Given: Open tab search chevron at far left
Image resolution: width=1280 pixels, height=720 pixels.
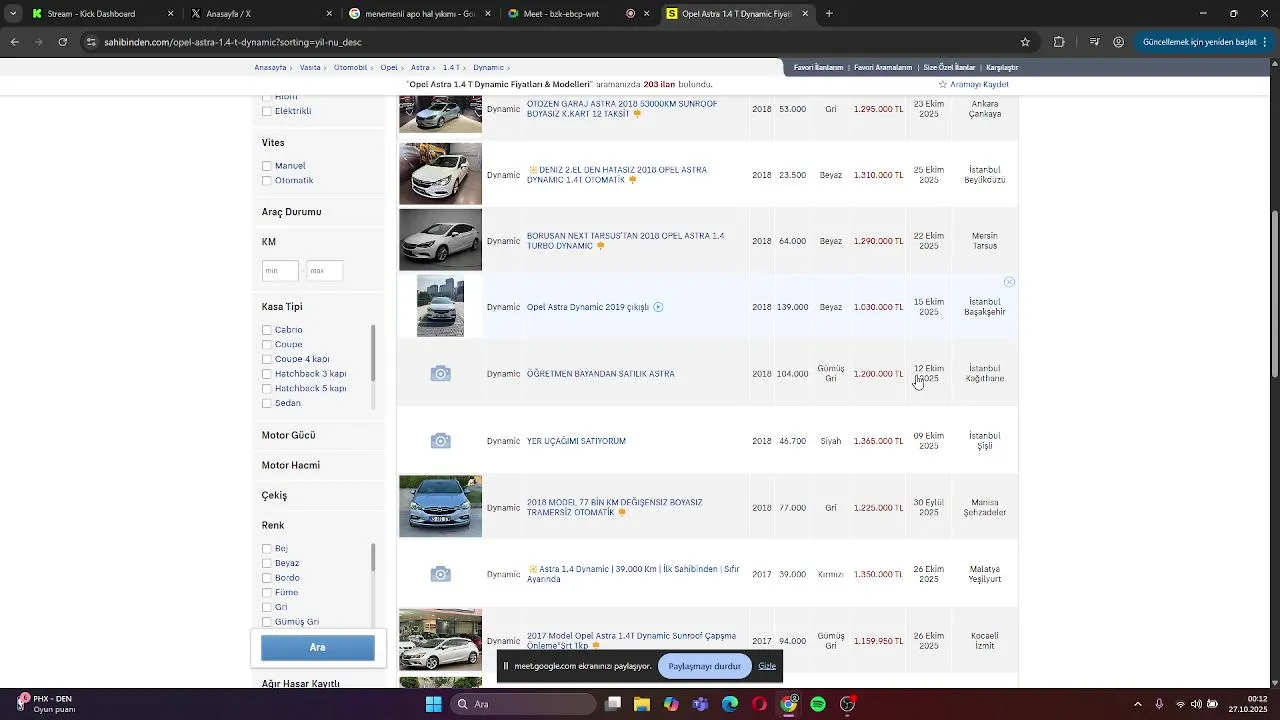Looking at the screenshot, I should (x=12, y=14).
